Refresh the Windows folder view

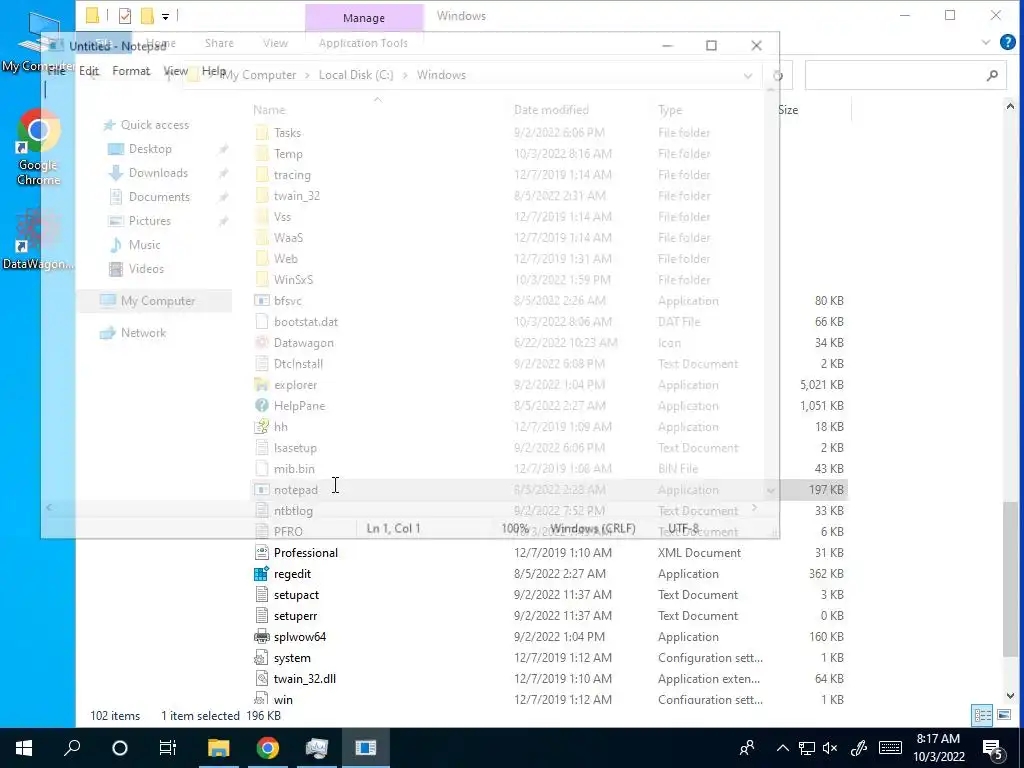778,76
